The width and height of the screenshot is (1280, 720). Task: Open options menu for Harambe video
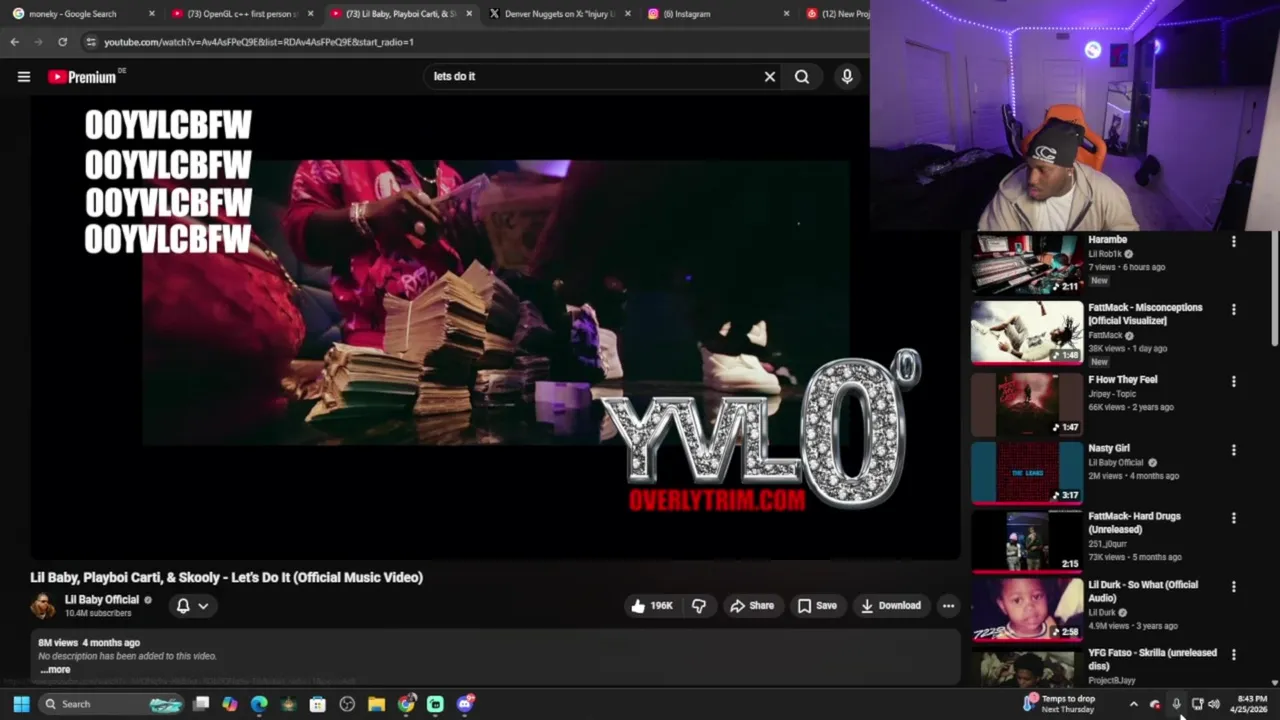[x=1233, y=241]
